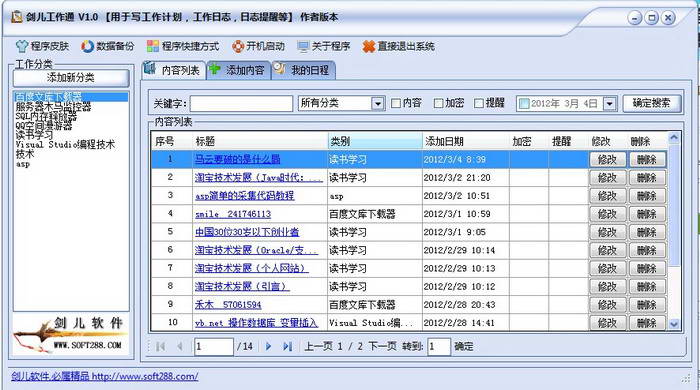Go to first page arrow icon
700x390 pixels.
coord(160,346)
